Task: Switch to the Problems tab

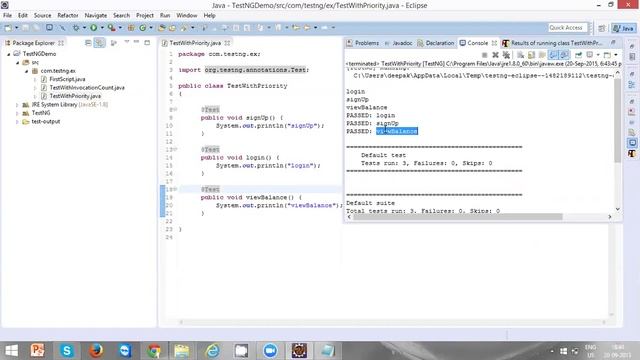Action: pos(363,43)
